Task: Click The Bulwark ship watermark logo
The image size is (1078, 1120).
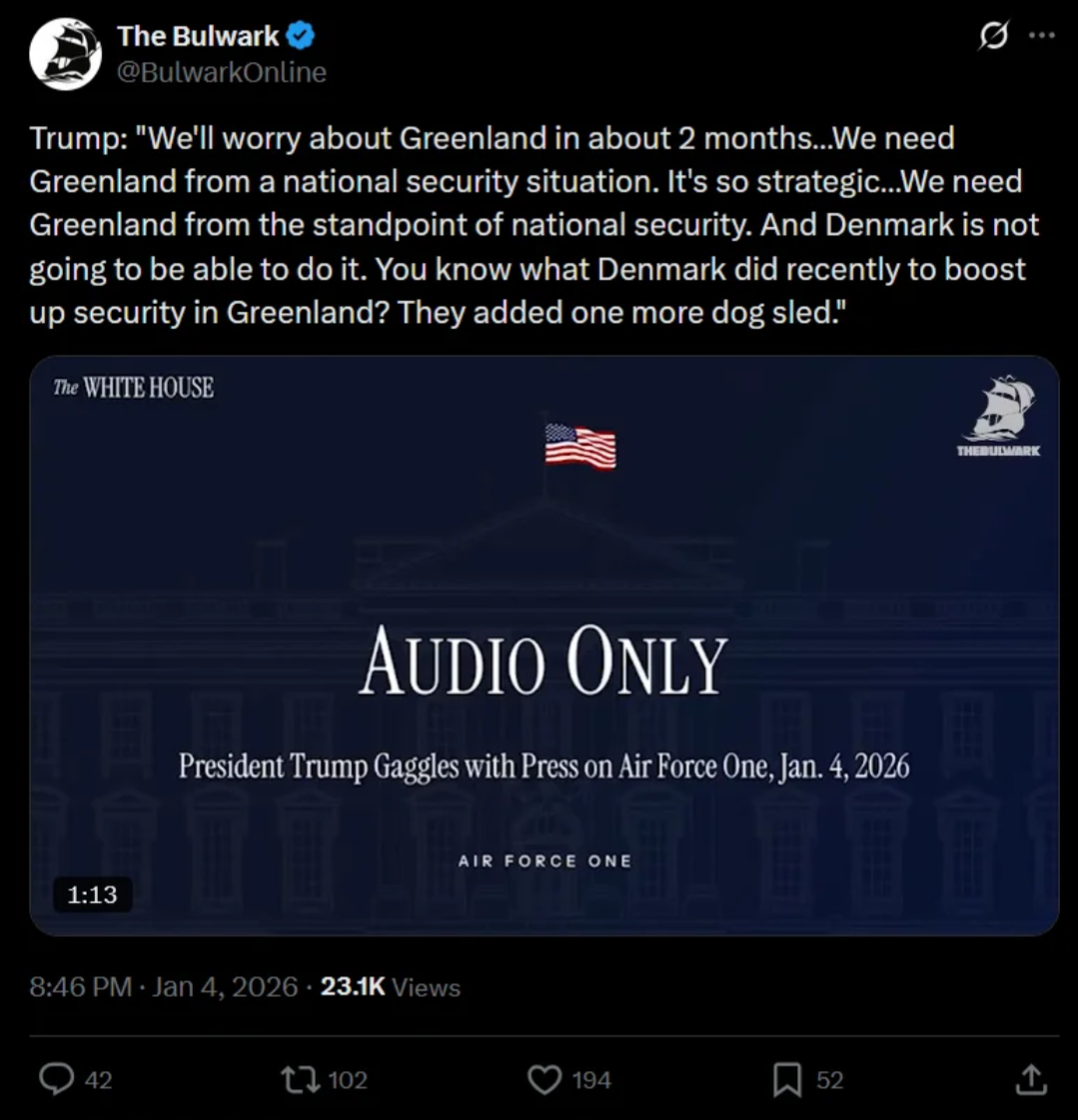Action: coord(999,415)
